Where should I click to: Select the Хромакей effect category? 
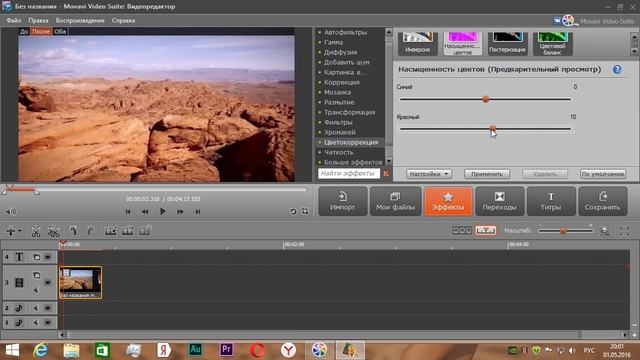340,132
